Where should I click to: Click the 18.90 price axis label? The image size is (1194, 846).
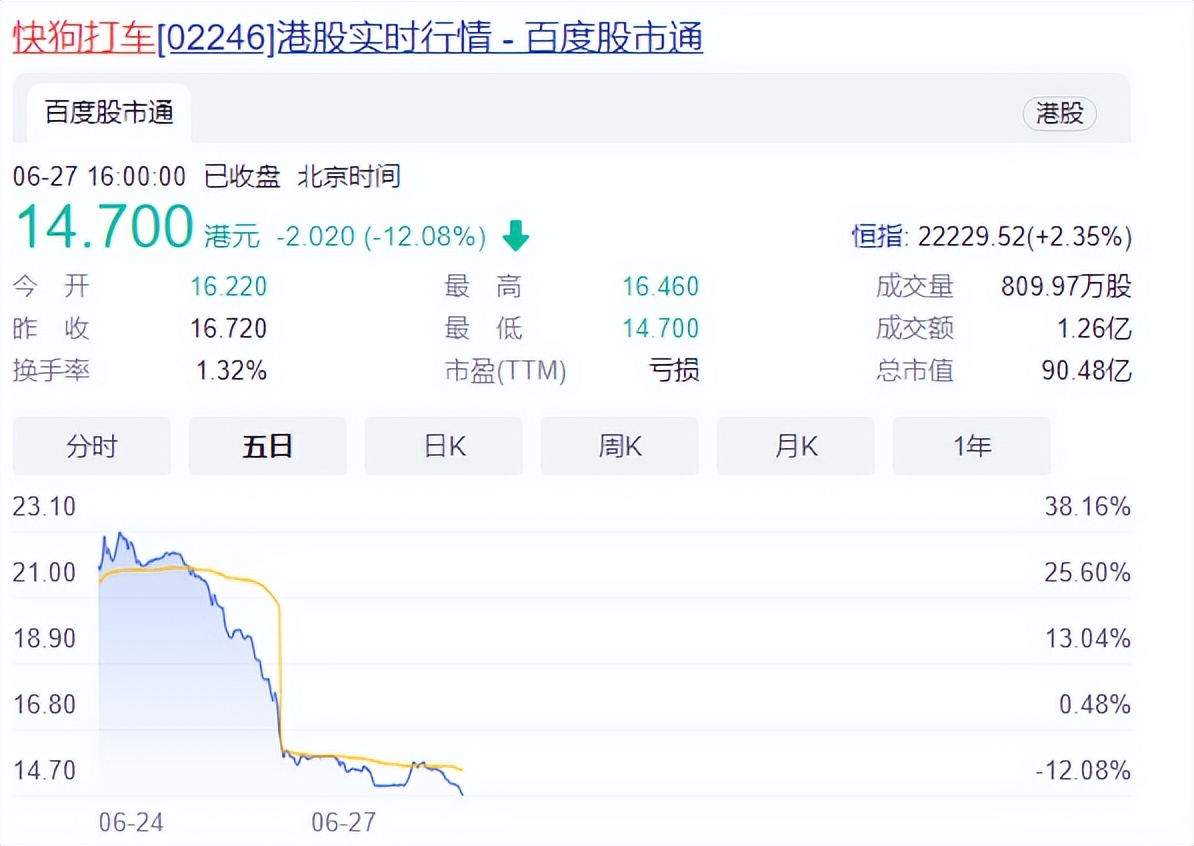tap(44, 638)
